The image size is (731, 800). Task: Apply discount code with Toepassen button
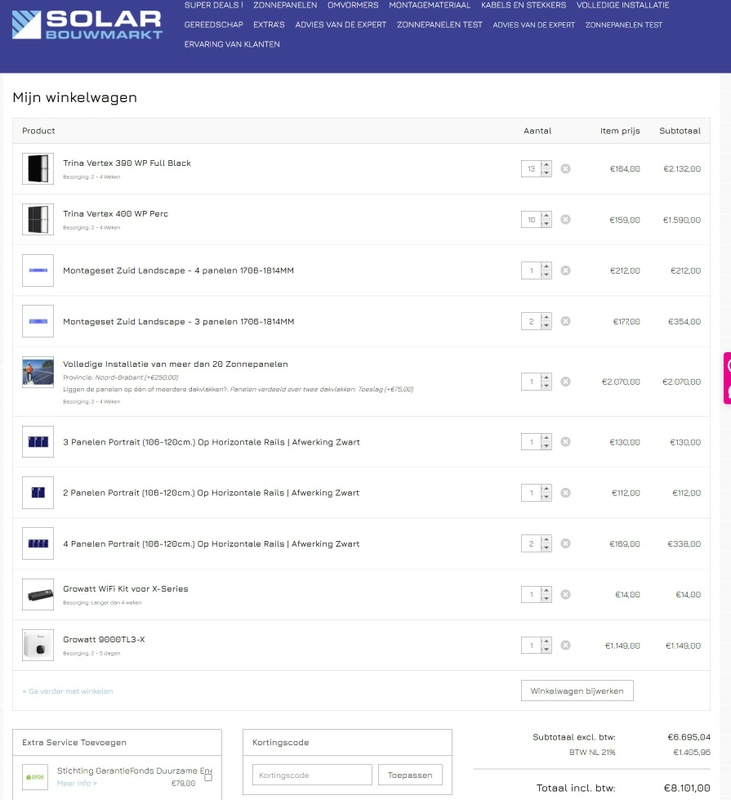(410, 775)
